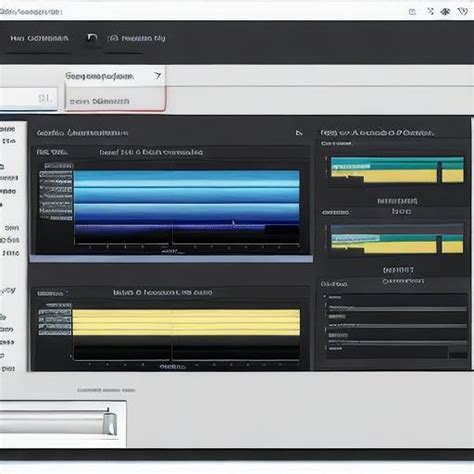Click the input field showing 01 at left

(x=28, y=99)
